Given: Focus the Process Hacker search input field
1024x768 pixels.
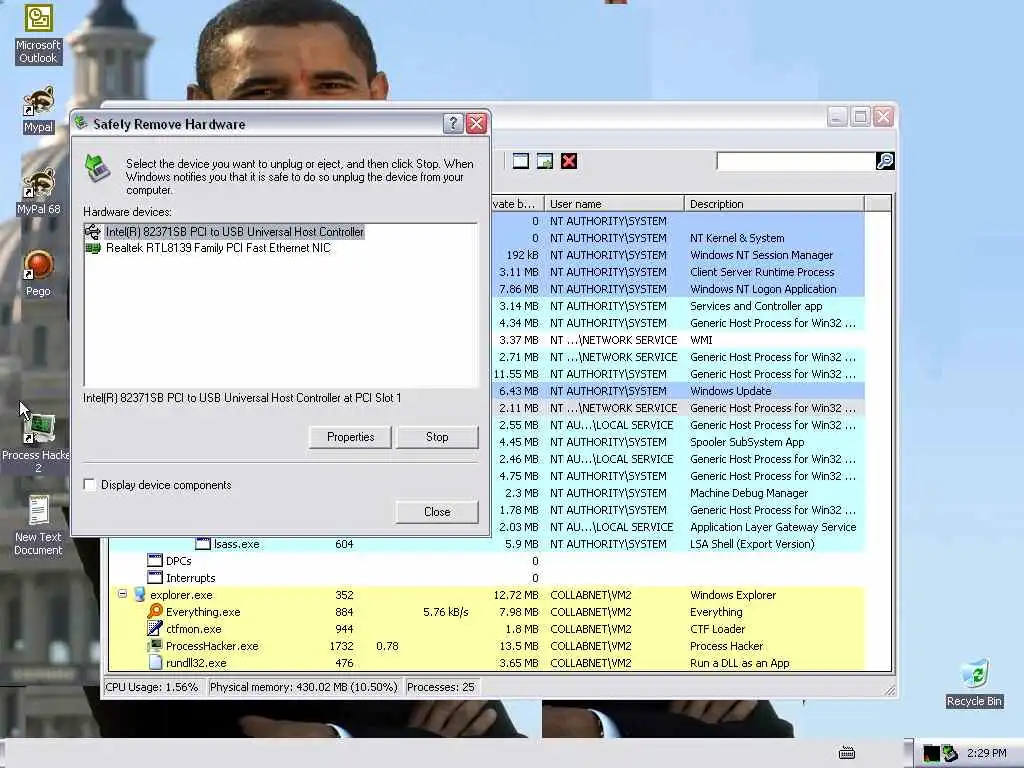Looking at the screenshot, I should coord(795,161).
